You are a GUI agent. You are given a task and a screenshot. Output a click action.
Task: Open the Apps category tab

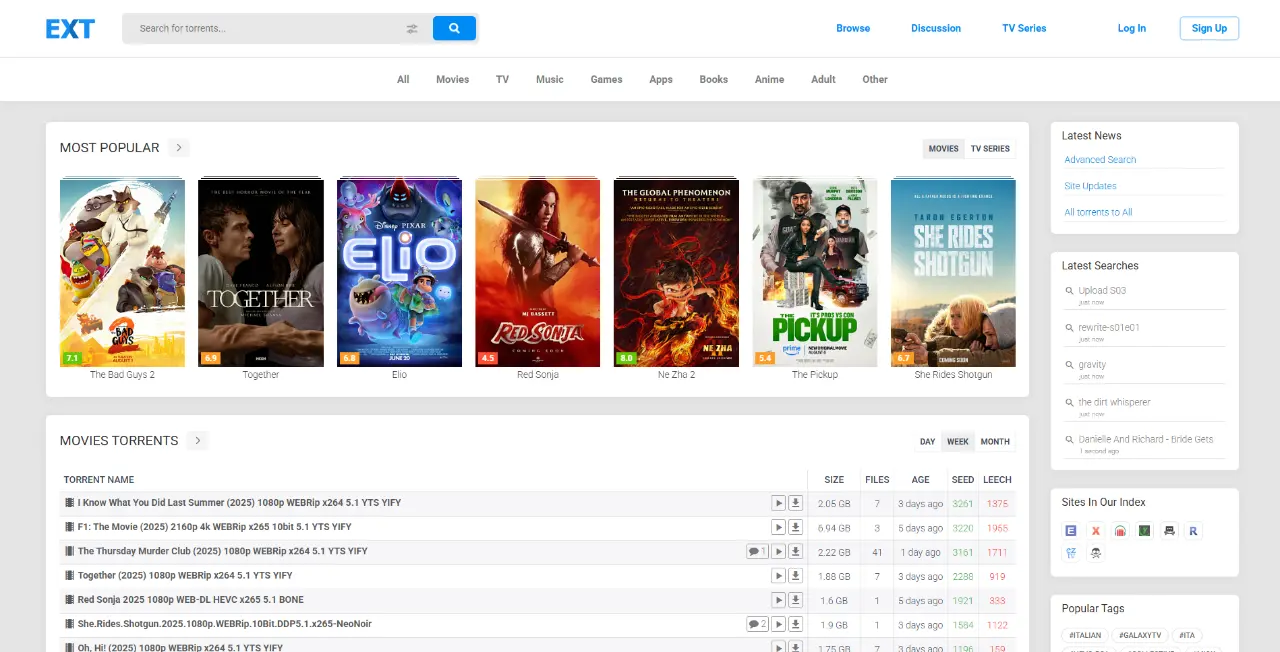[661, 79]
